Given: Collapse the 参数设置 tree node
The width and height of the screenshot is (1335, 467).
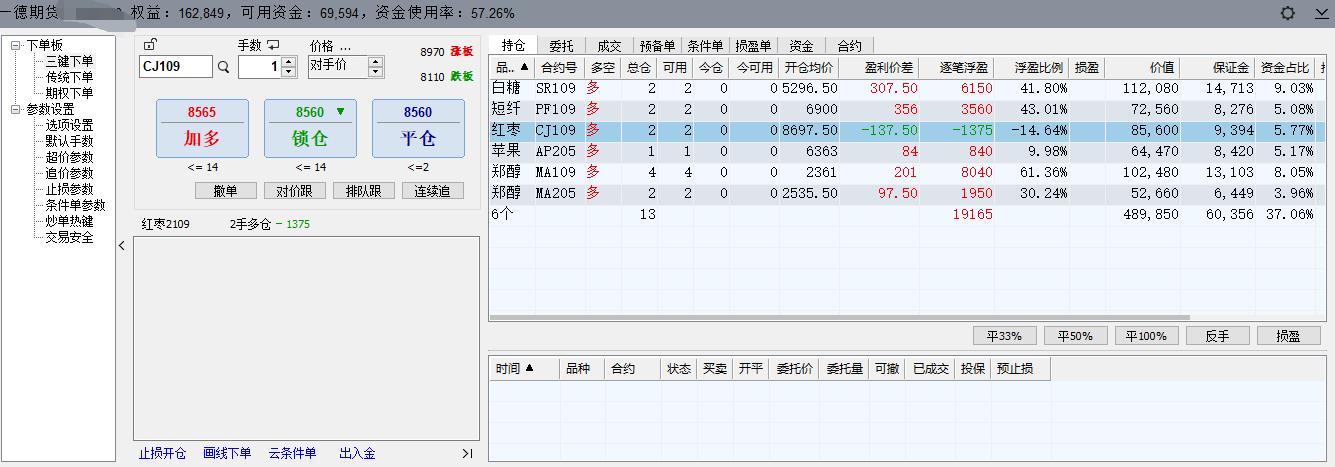Looking at the screenshot, I should click(16, 110).
